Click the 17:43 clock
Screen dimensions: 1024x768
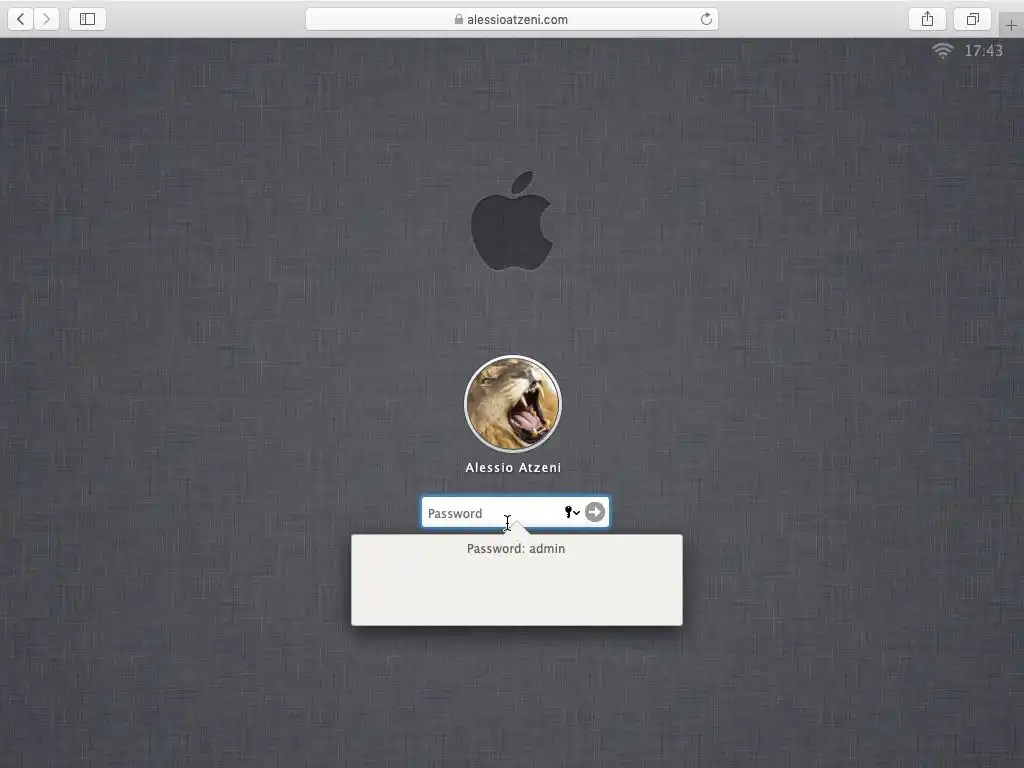pos(984,50)
